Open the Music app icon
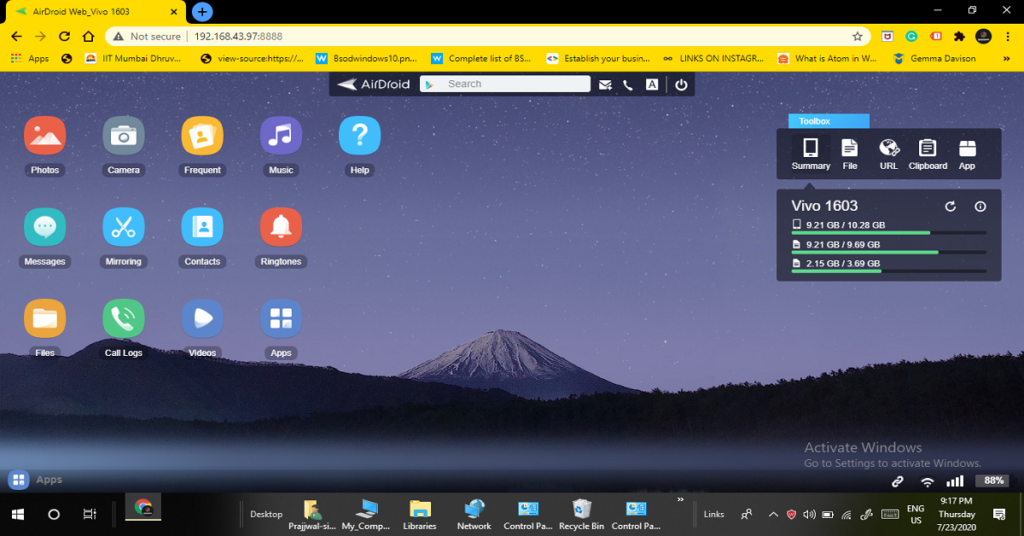Screen dimensions: 1024x536 coord(281,136)
